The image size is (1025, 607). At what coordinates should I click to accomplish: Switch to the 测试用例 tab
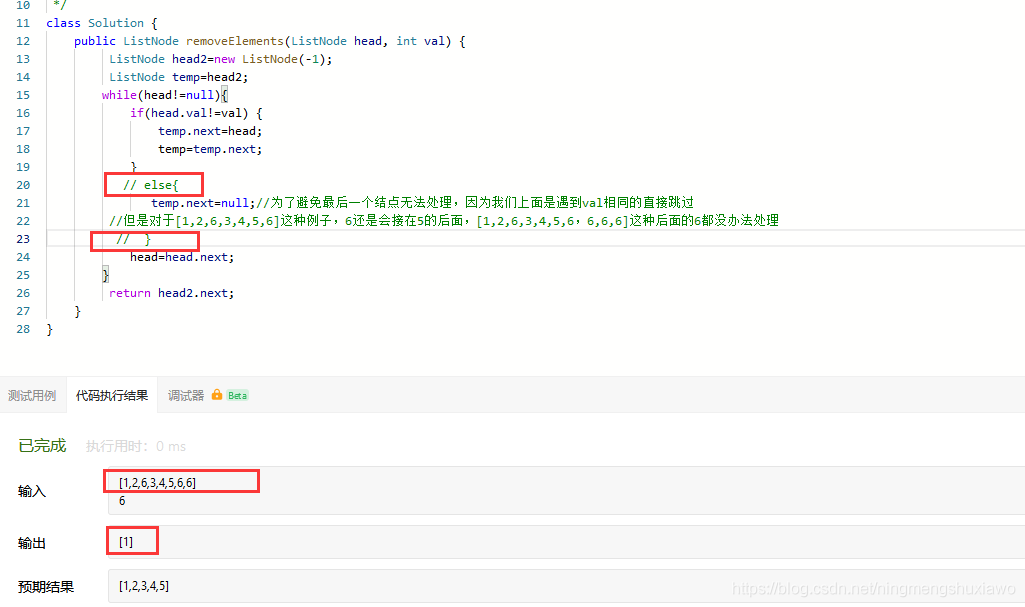pyautogui.click(x=32, y=395)
